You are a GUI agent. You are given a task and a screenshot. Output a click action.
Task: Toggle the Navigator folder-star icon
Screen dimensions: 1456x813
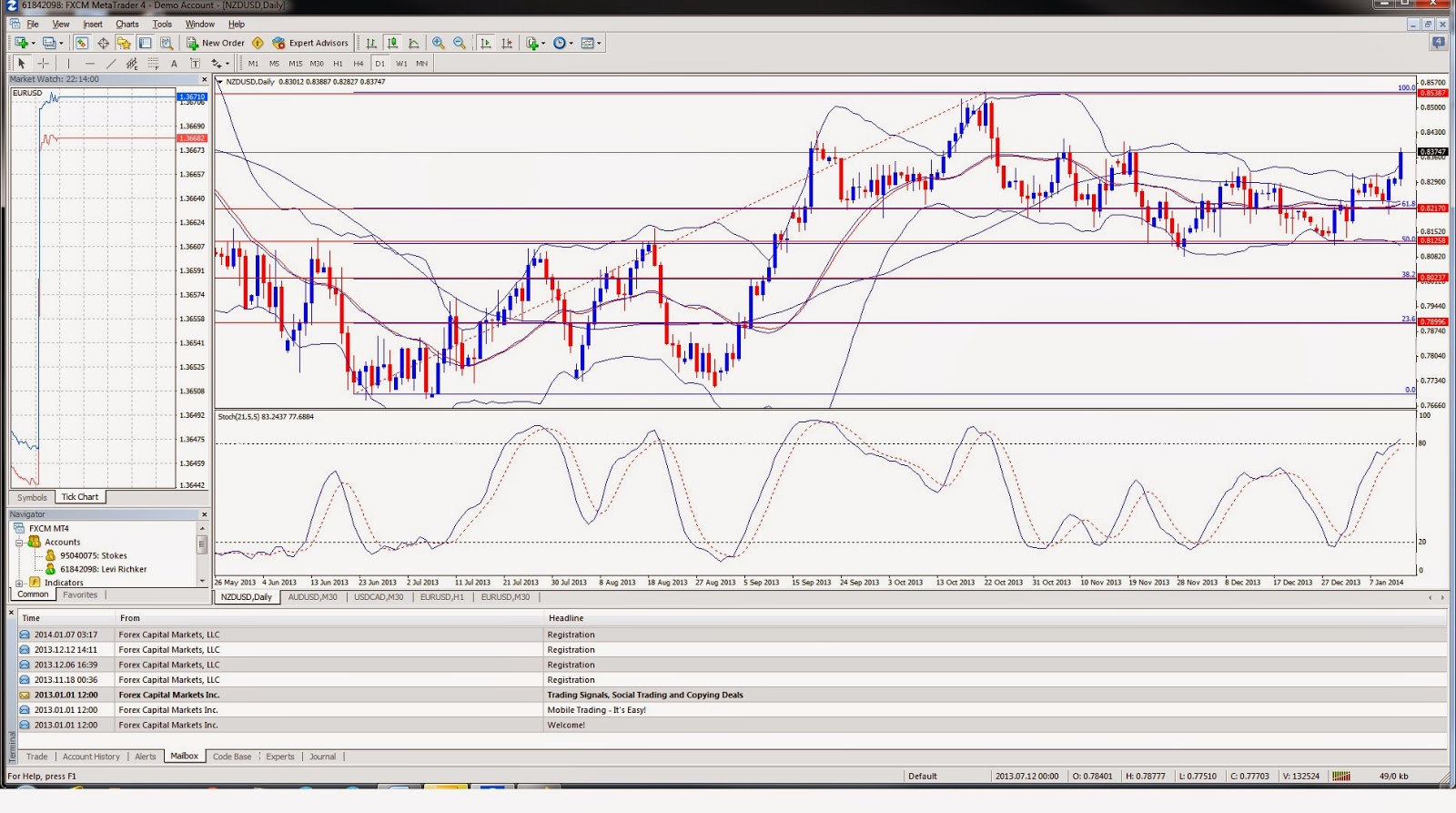pyautogui.click(x=124, y=43)
